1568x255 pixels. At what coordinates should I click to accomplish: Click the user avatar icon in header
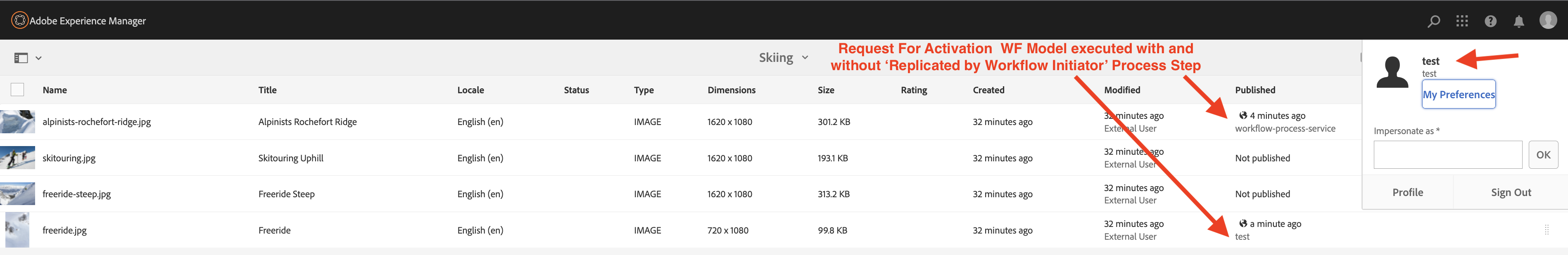point(1549,20)
